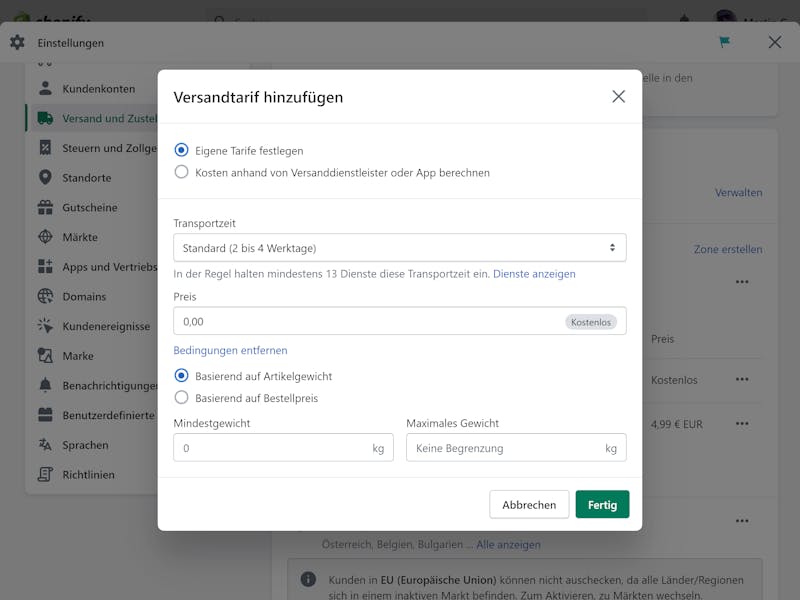This screenshot has height=600, width=800.
Task: Close the Versandtarif hinzufügen dialog
Action: tap(618, 96)
